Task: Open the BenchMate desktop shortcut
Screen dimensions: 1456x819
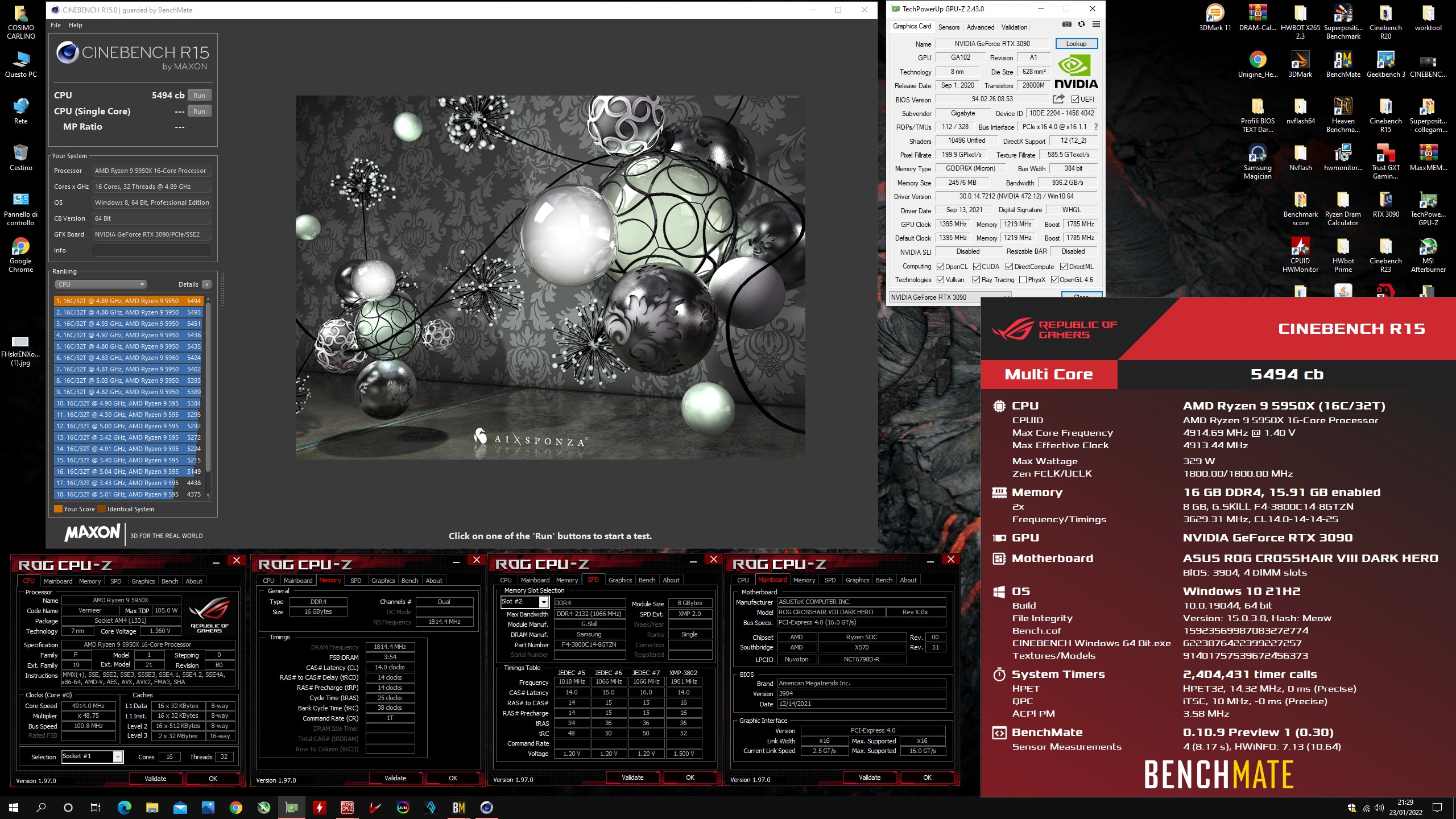Action: [x=1343, y=65]
